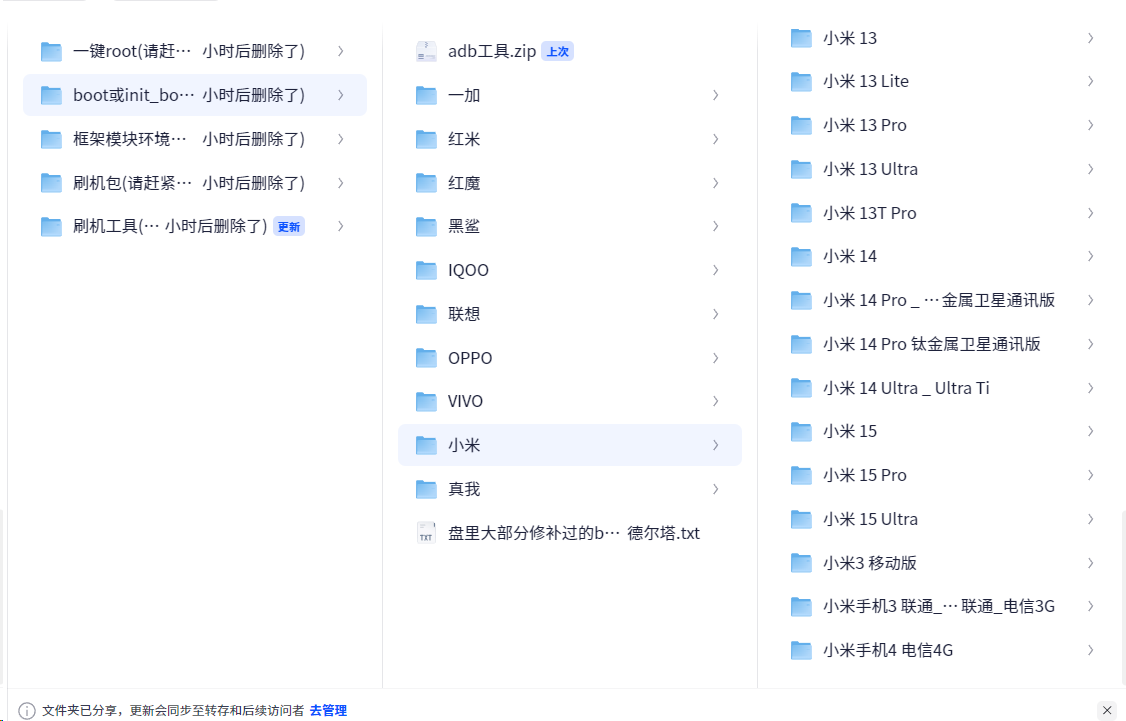This screenshot has height=721, width=1126.
Task: Select the 小米 13 Ultra folder name
Action: point(870,169)
